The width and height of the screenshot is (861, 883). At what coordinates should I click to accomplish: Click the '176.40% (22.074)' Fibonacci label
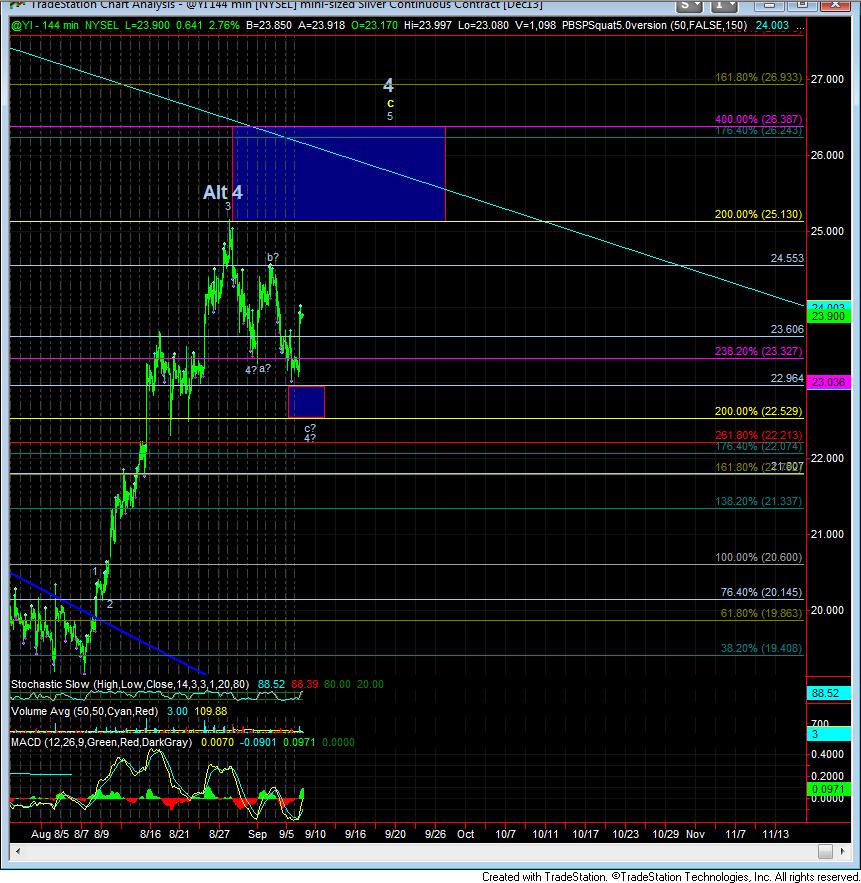coord(759,447)
